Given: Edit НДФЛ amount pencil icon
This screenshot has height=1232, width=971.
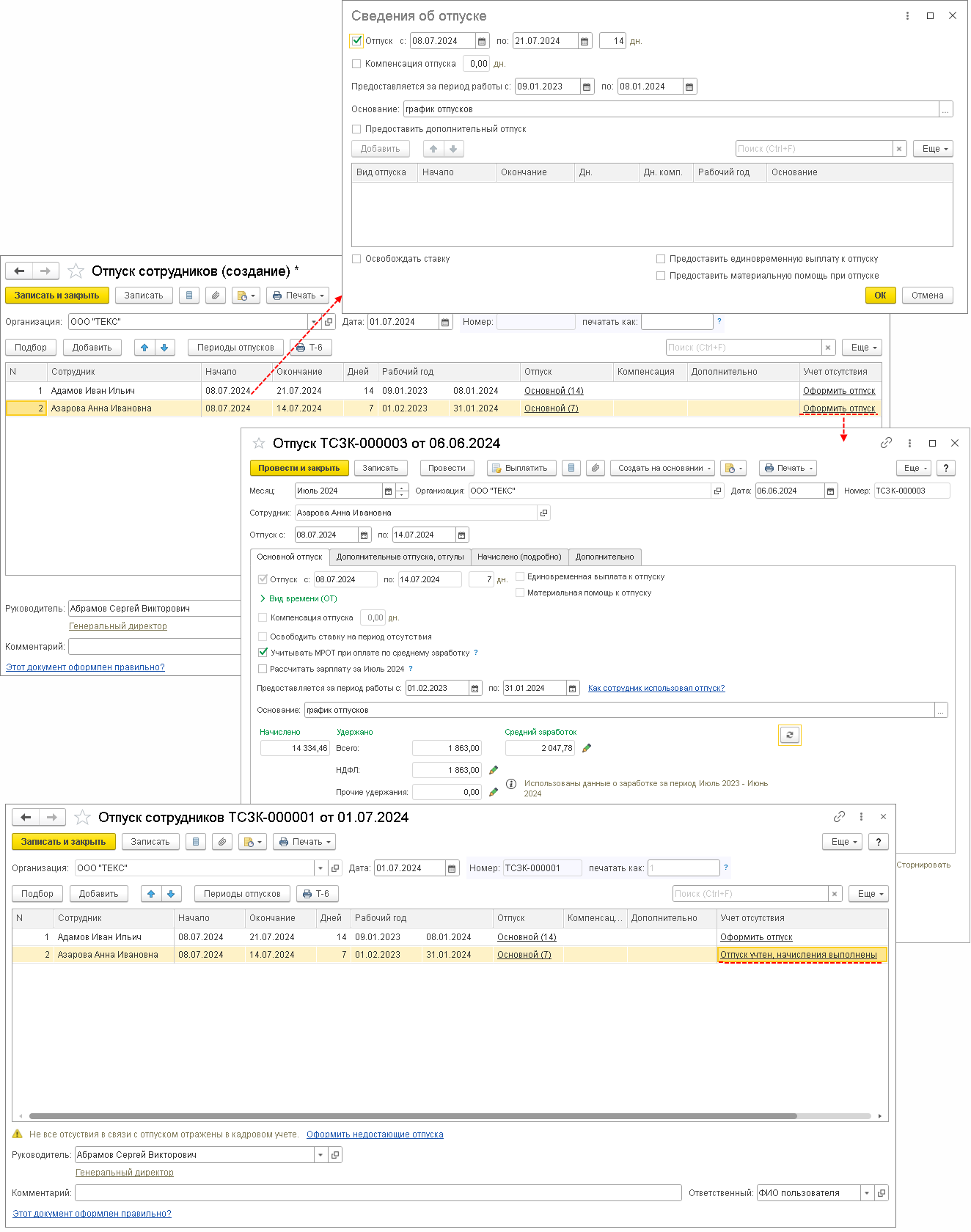Looking at the screenshot, I should [494, 770].
